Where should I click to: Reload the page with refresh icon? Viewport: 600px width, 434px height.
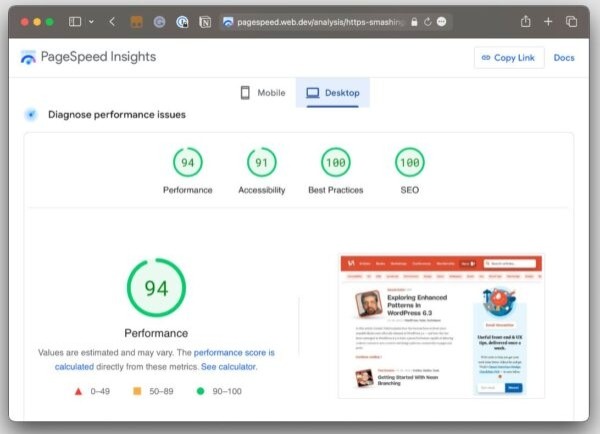click(427, 22)
